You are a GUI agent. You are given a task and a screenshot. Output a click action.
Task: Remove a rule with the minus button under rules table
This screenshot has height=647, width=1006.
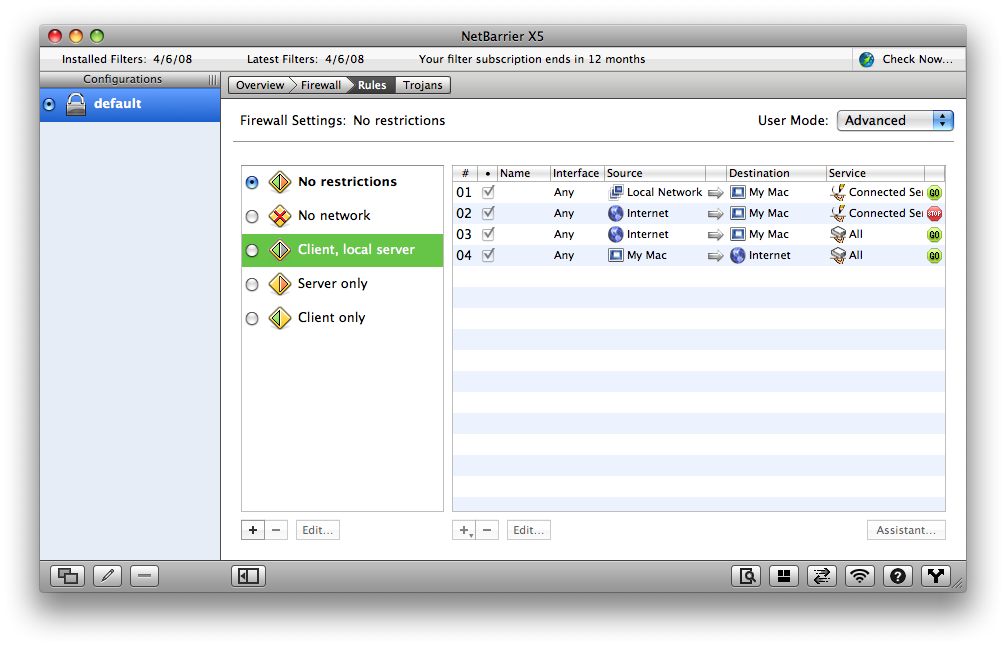click(487, 530)
